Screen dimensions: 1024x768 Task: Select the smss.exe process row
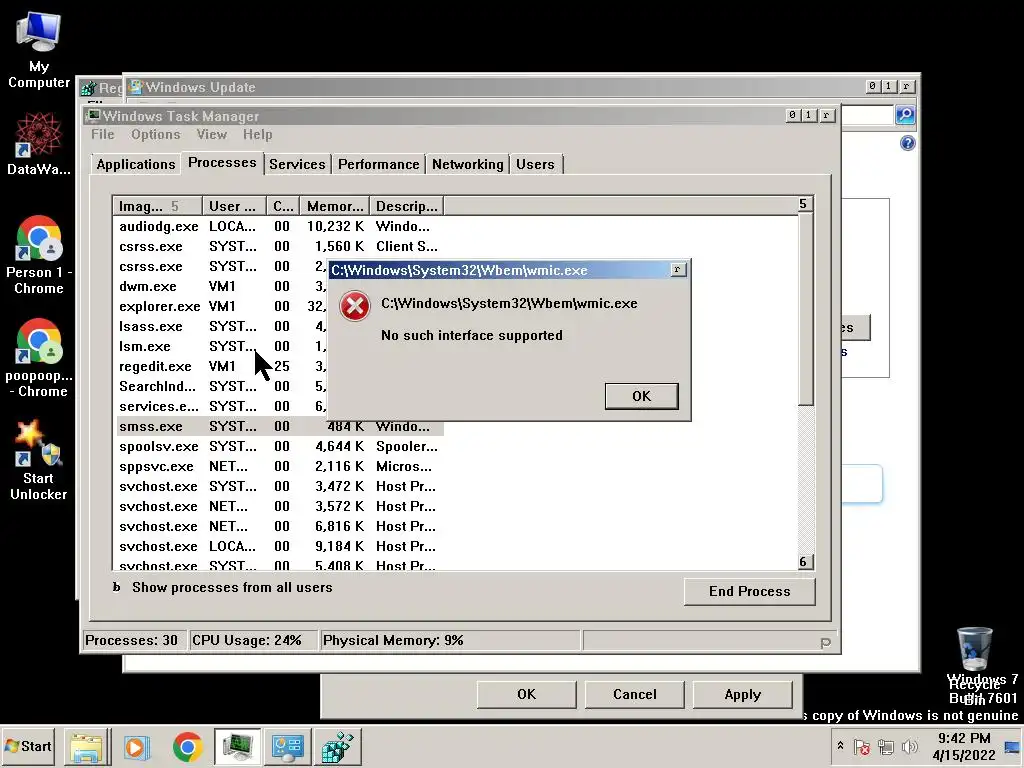point(279,426)
